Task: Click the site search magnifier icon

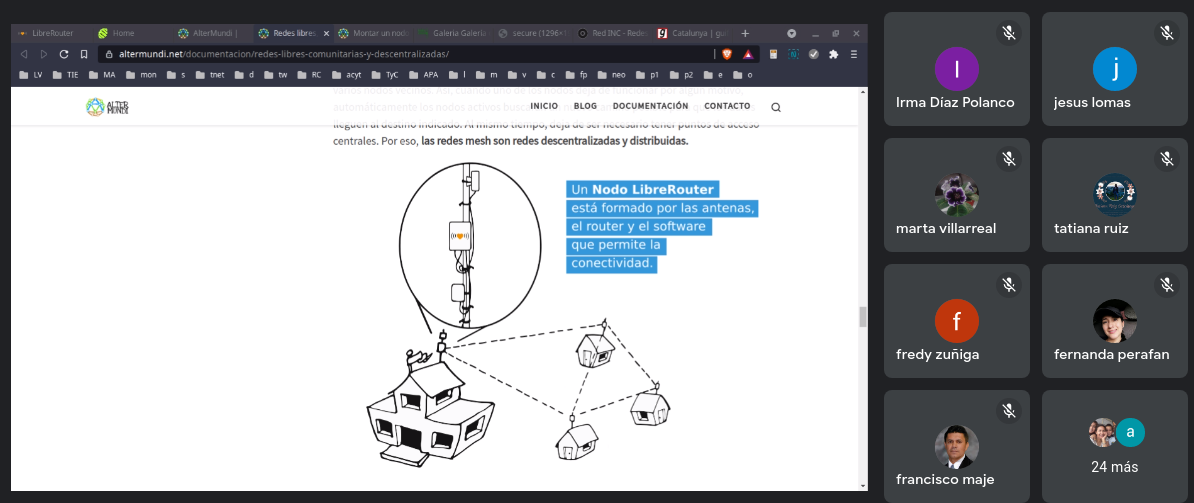Action: (x=776, y=107)
